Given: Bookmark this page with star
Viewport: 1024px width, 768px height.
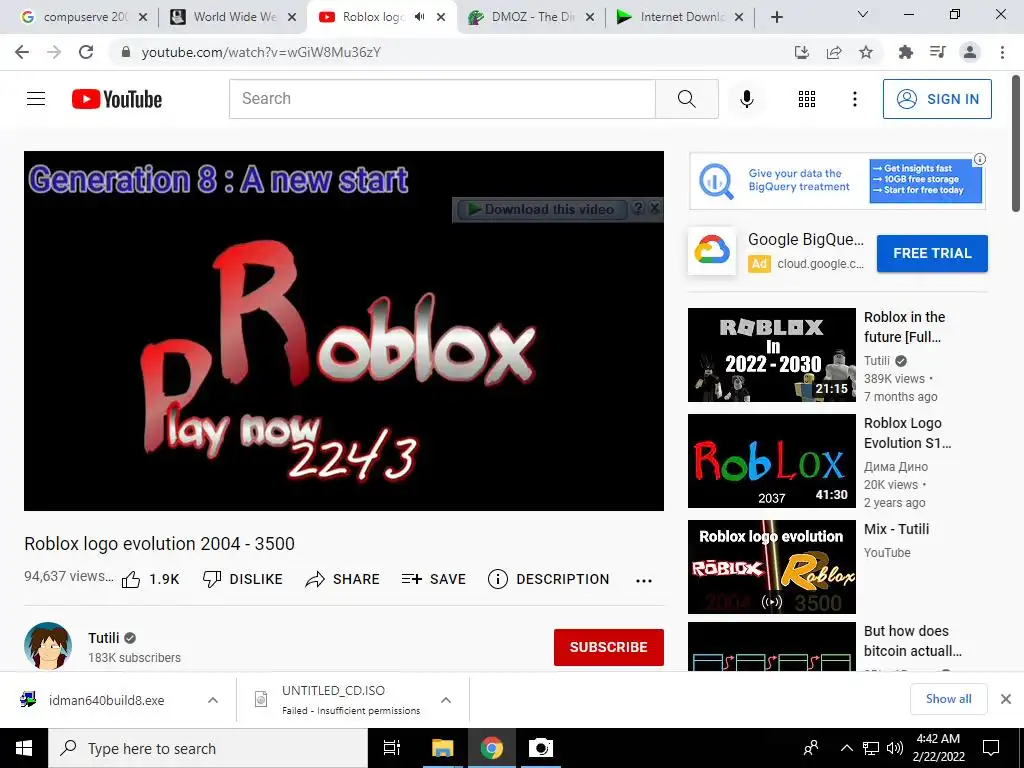Looking at the screenshot, I should [865, 52].
